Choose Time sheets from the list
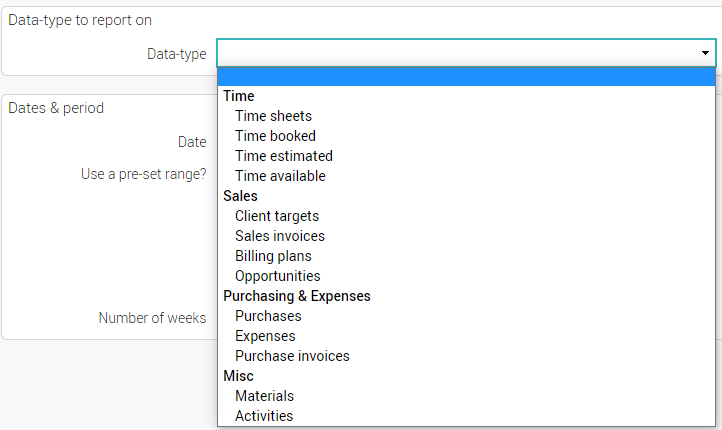The image size is (722, 430). click(x=273, y=116)
